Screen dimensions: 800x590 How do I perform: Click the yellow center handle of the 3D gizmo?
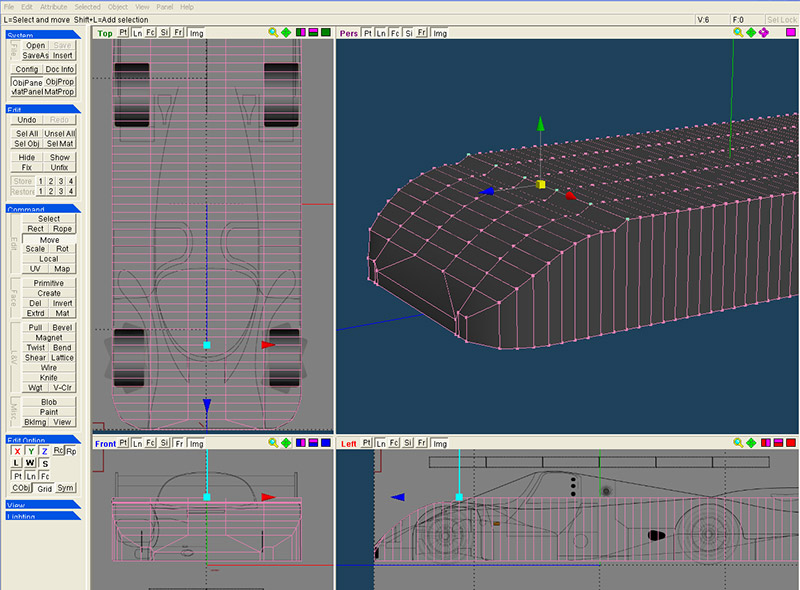[540, 185]
